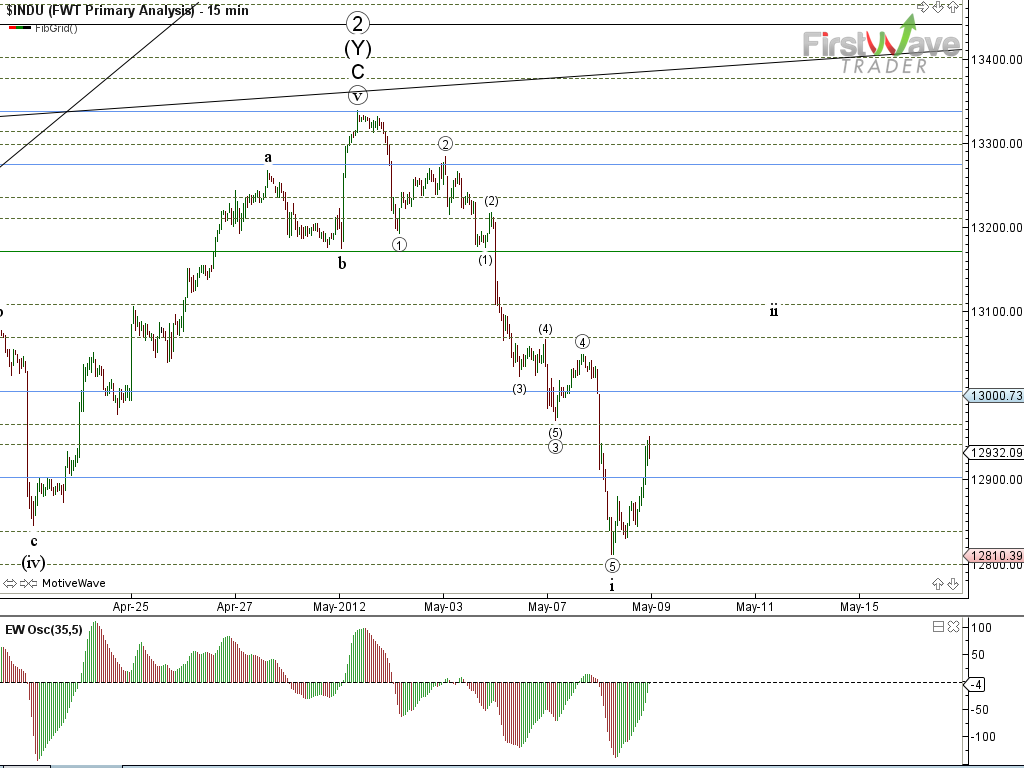1024x768 pixels.
Task: Click the wave label 'ii' projection
Action: tap(774, 311)
